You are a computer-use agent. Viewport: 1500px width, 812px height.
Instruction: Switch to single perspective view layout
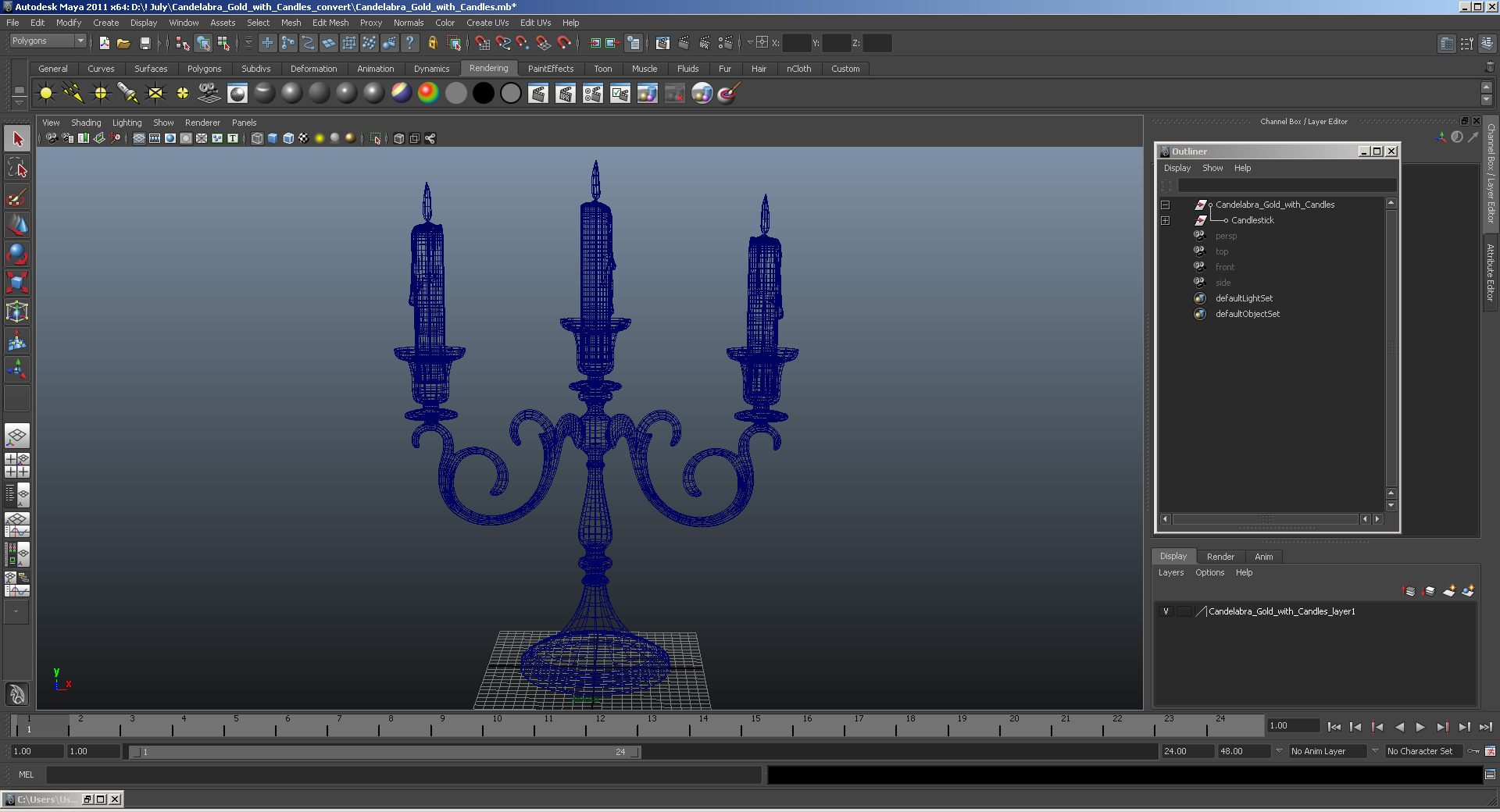[17, 436]
